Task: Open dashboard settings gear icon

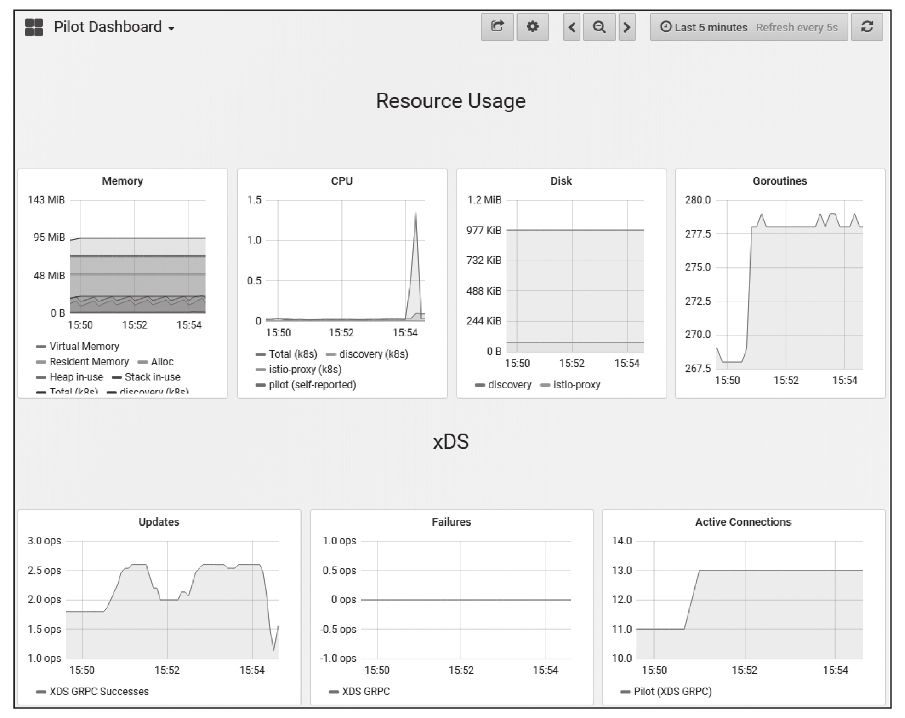Action: 532,27
